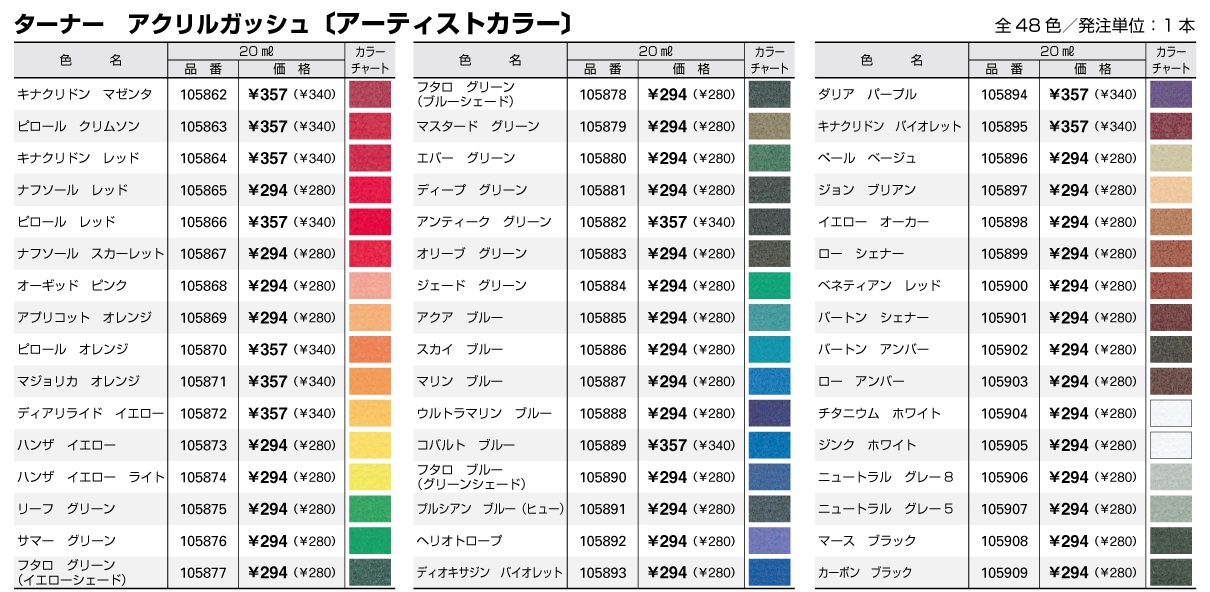Image resolution: width=1210 pixels, height=592 pixels.
Task: Choose the ダリア パープル color swatch
Action: tap(1171, 94)
